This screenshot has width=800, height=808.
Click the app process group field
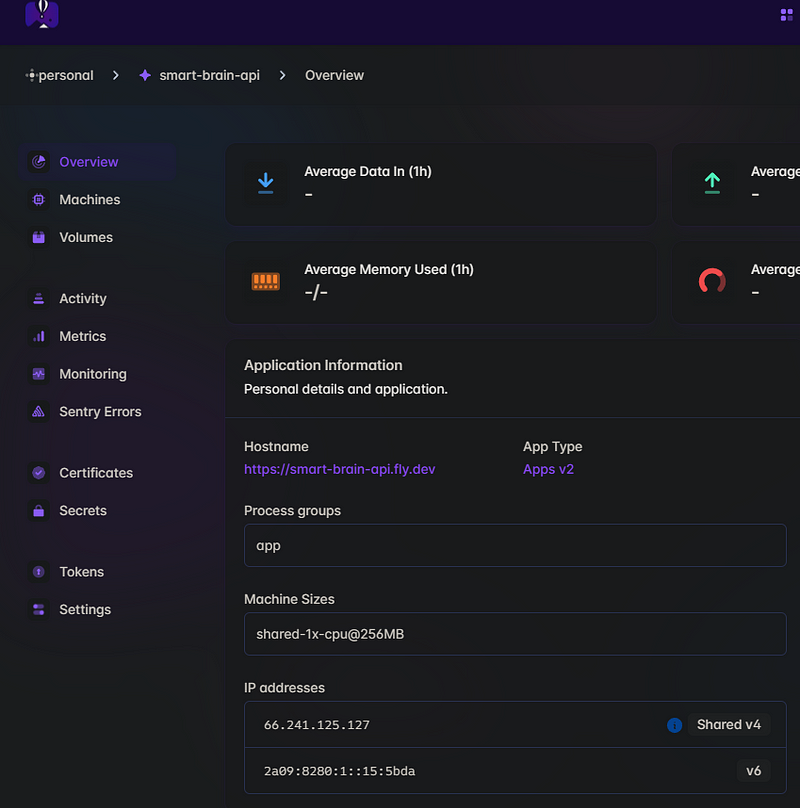515,545
